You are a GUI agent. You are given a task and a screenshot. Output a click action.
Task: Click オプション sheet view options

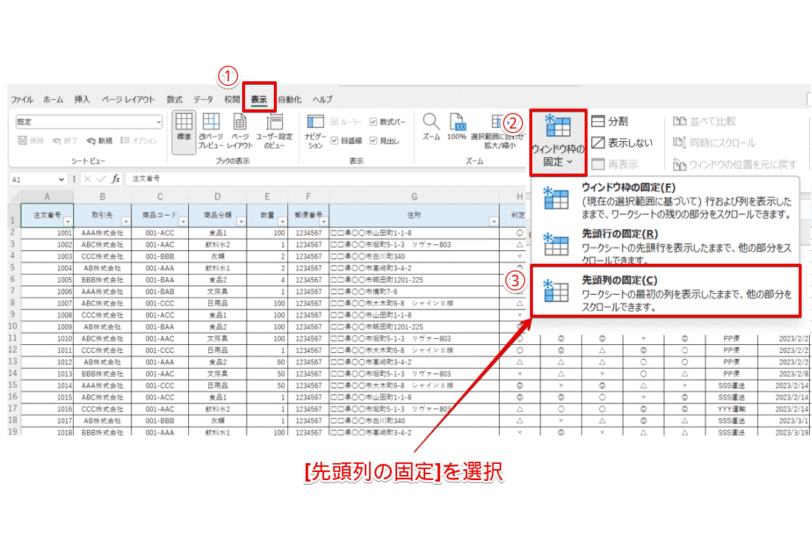tap(139, 140)
